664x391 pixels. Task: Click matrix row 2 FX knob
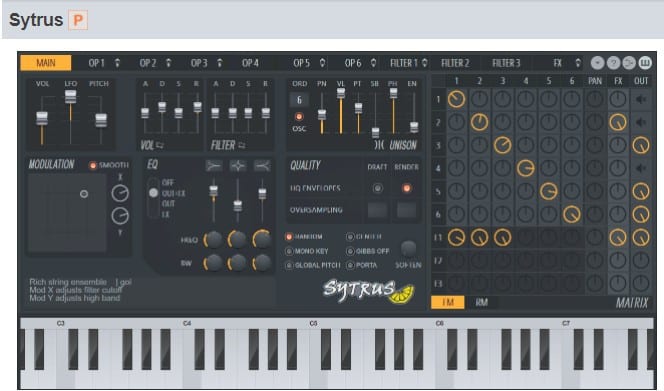tap(618, 122)
